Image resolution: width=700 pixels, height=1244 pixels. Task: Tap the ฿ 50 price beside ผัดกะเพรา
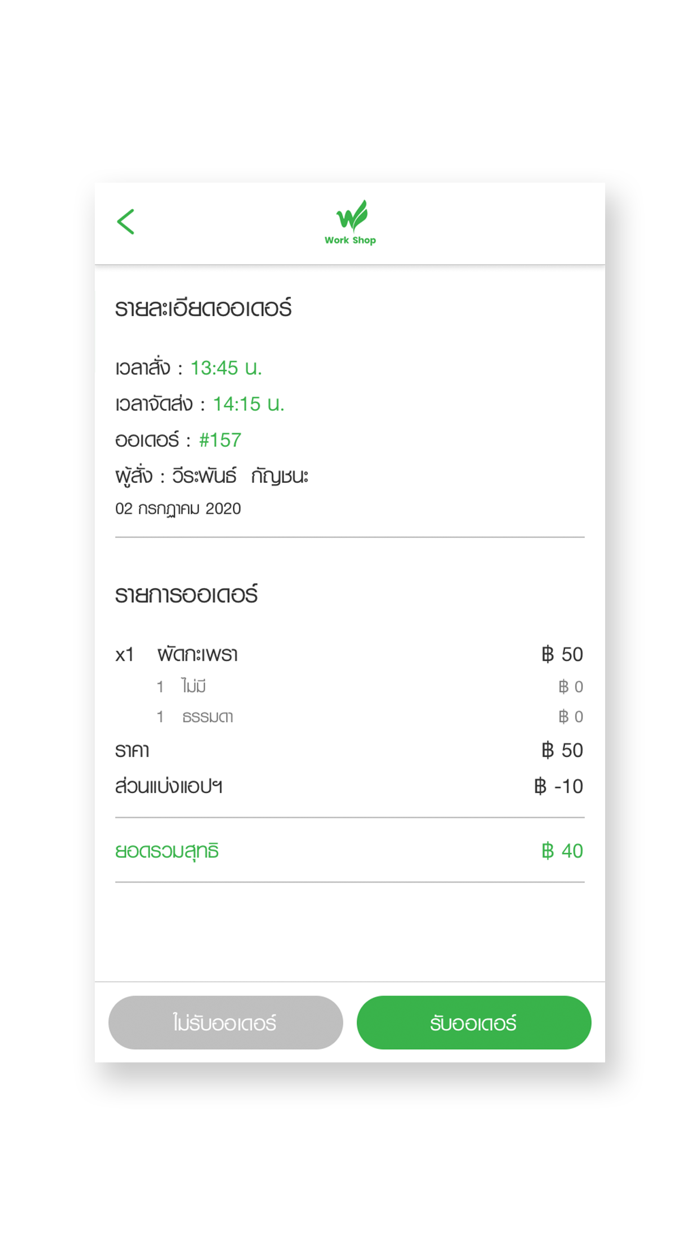(562, 655)
